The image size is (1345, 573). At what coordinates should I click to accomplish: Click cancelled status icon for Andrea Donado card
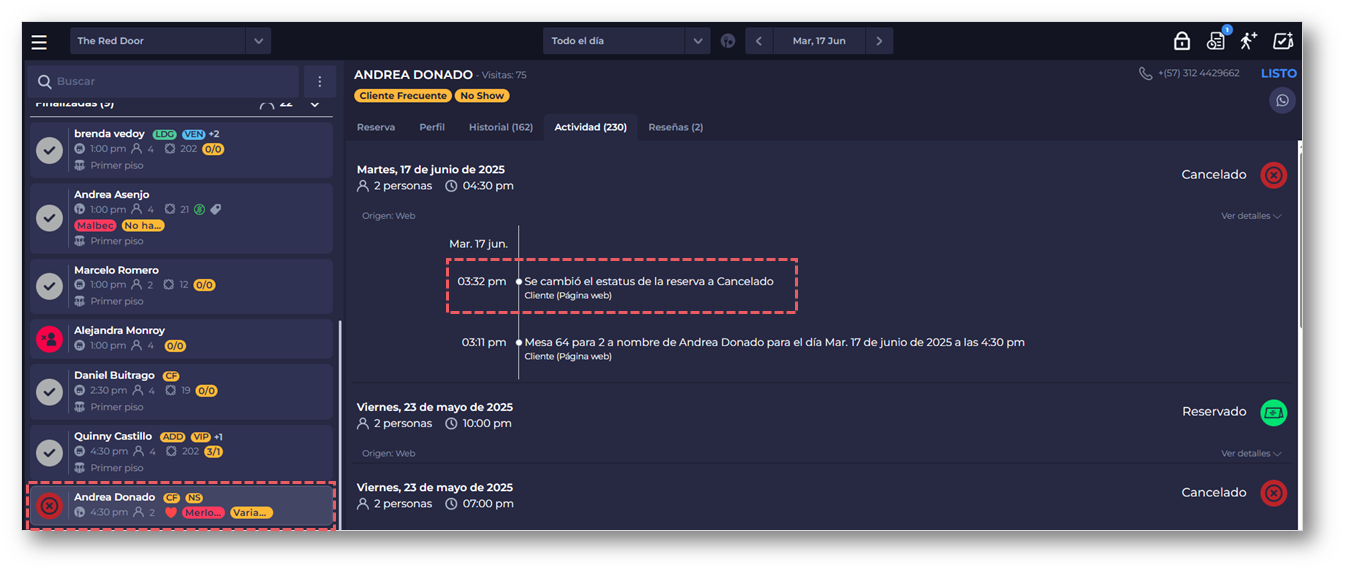[49, 506]
